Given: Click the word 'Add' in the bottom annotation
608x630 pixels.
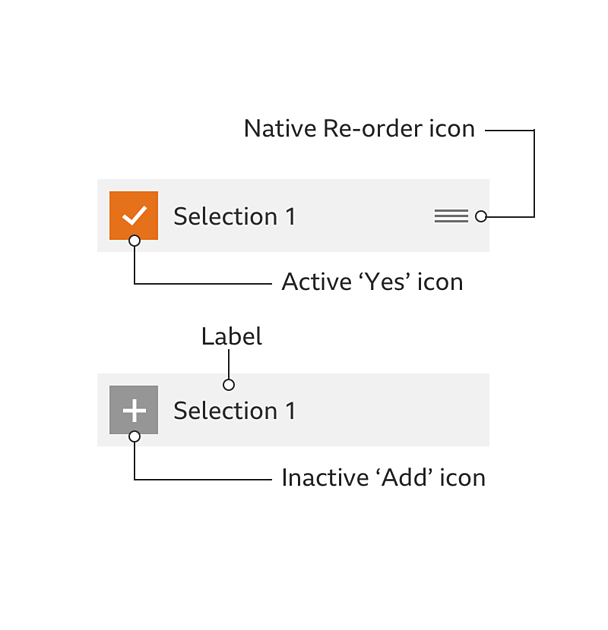Looking at the screenshot, I should tap(404, 478).
